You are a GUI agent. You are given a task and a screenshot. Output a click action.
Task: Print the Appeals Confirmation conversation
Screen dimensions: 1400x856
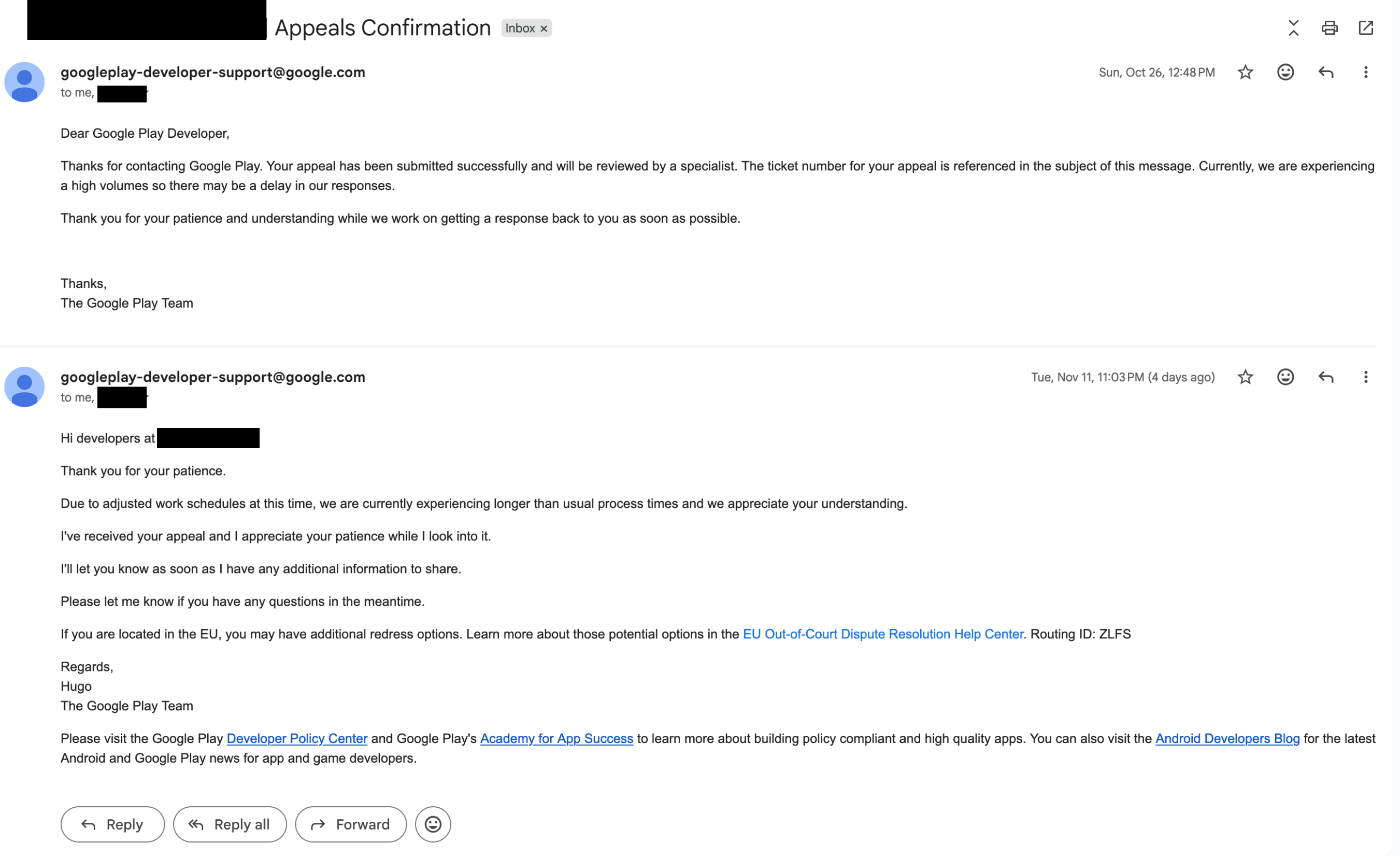click(x=1330, y=28)
